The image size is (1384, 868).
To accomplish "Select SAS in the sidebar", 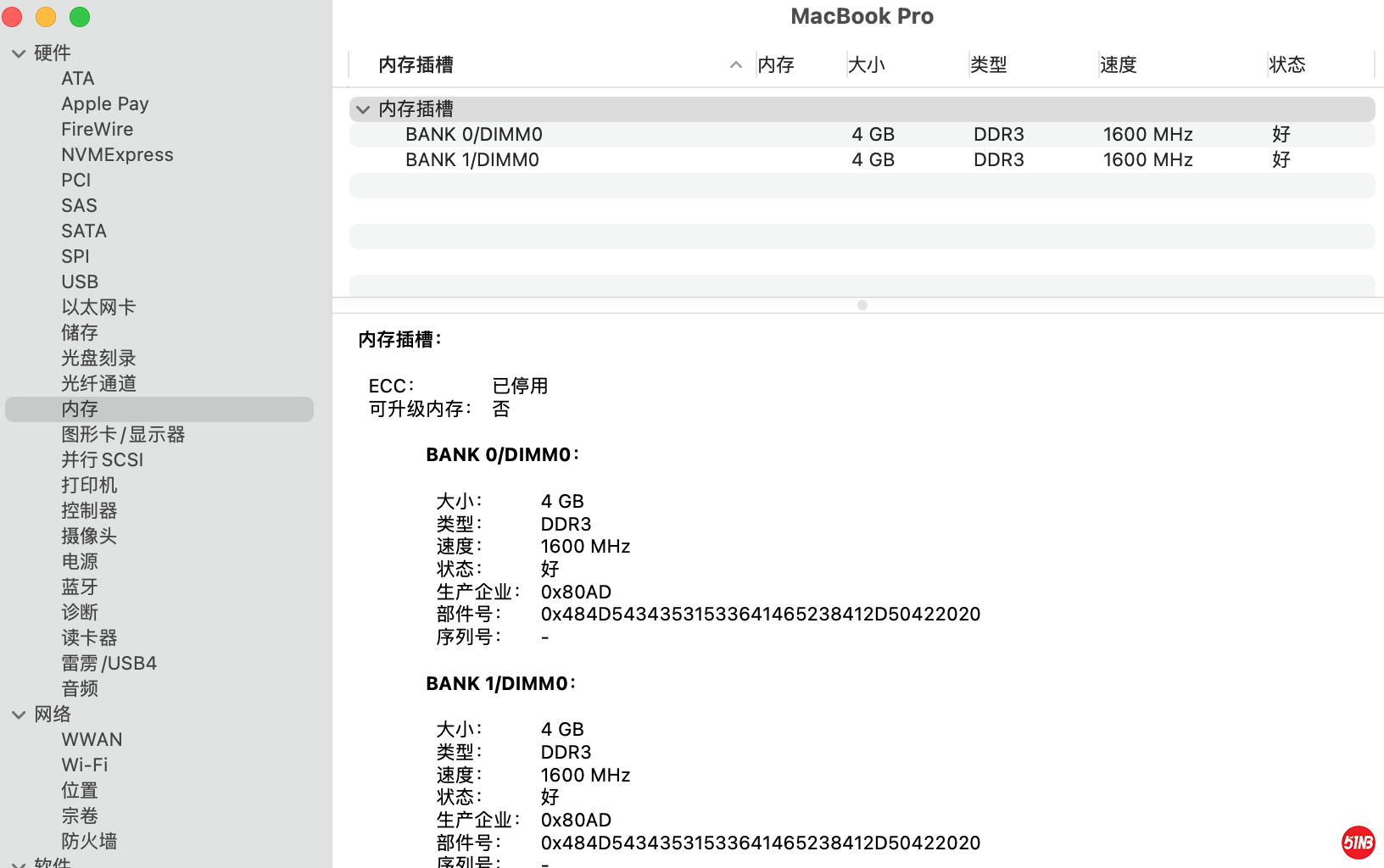I will (79, 206).
